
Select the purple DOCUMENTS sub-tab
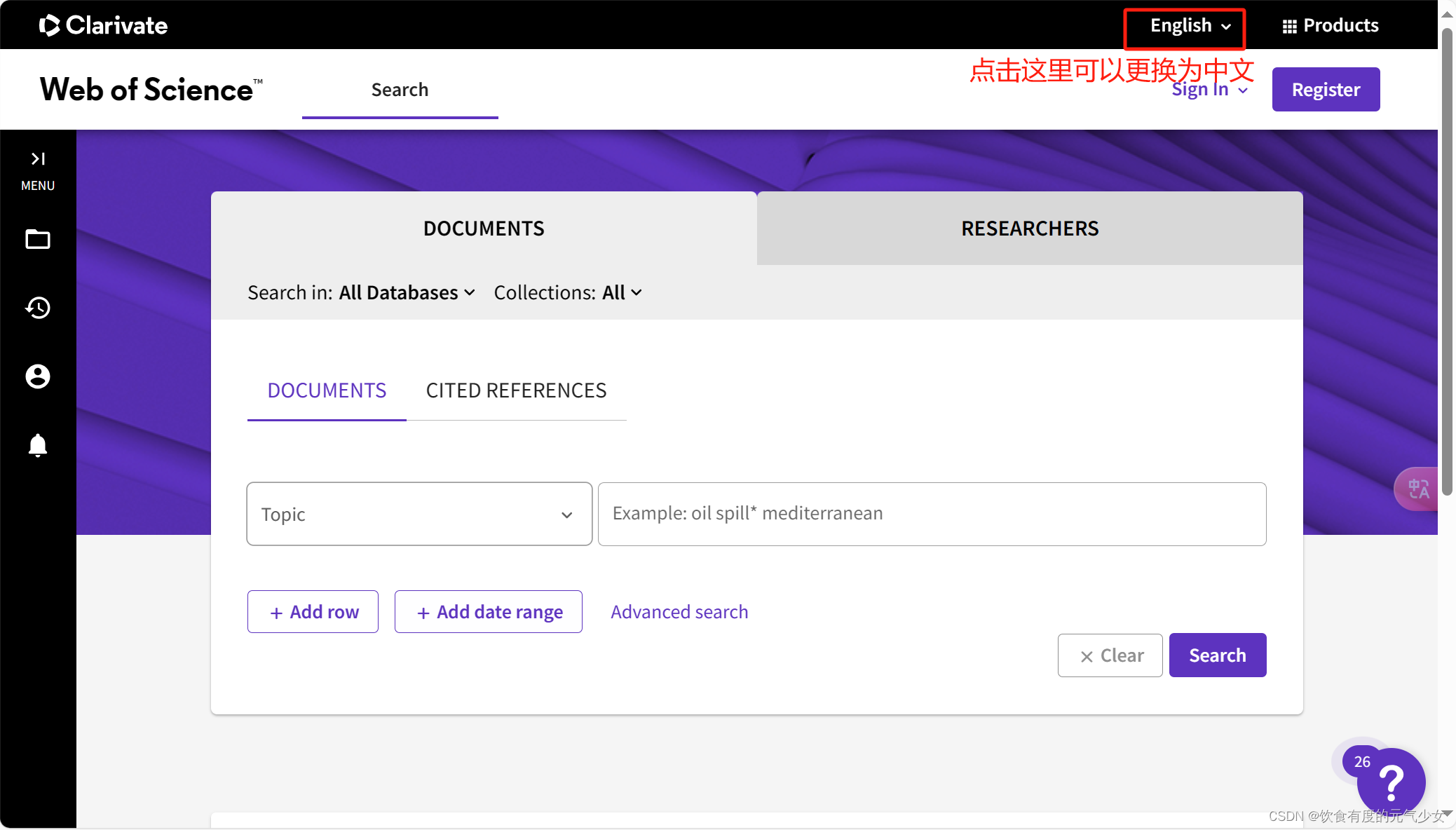327,390
